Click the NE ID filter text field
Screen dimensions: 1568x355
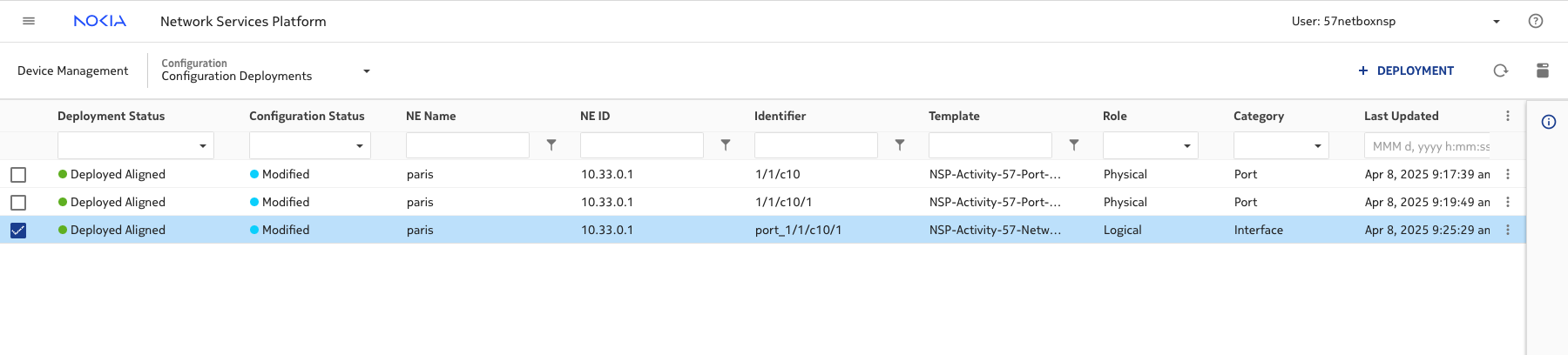click(x=641, y=145)
